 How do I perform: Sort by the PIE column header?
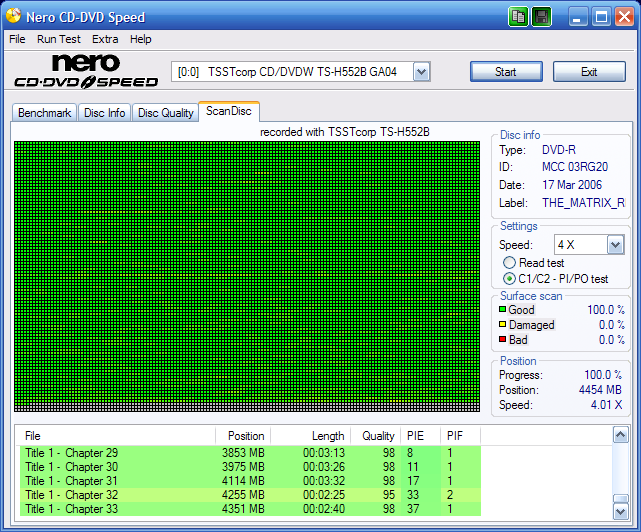click(x=421, y=436)
